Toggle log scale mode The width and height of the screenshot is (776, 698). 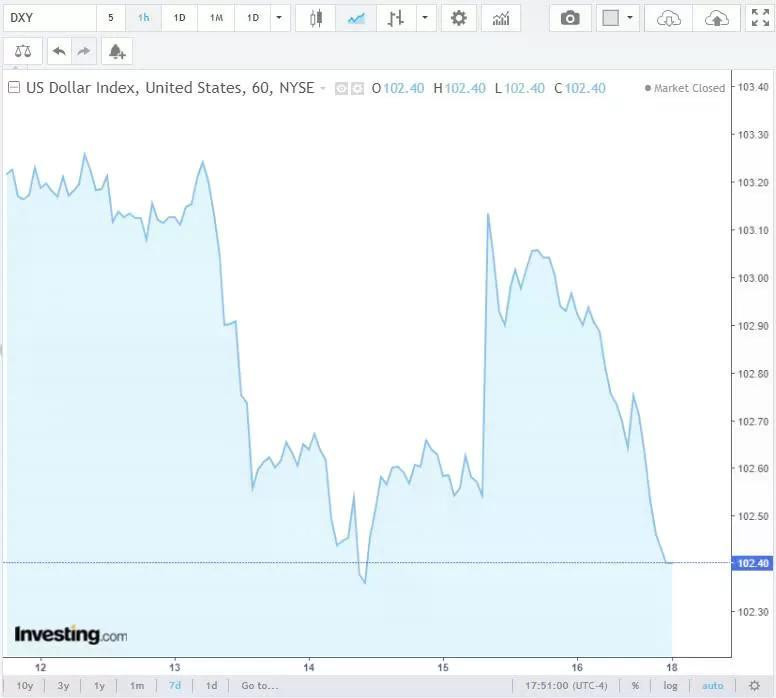tap(671, 686)
